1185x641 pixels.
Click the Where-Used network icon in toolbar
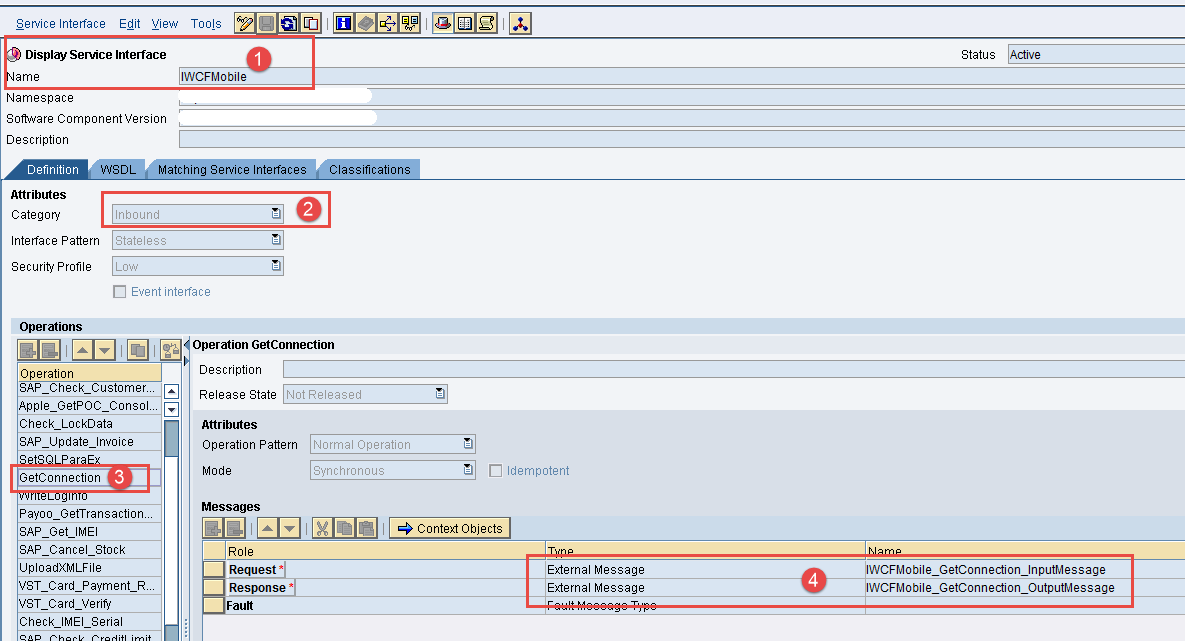click(520, 23)
